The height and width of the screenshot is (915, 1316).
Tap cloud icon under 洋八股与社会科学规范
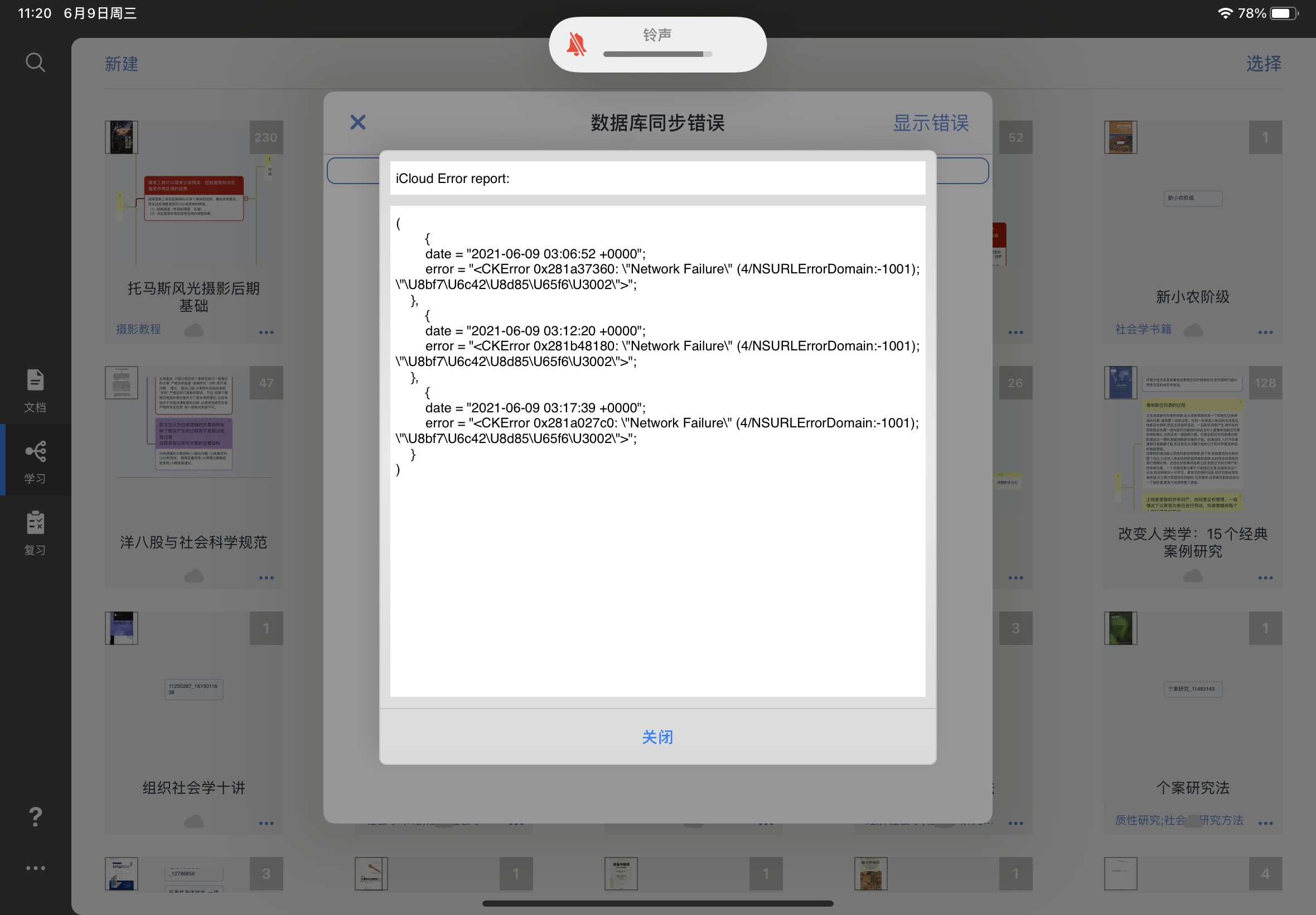point(193,576)
